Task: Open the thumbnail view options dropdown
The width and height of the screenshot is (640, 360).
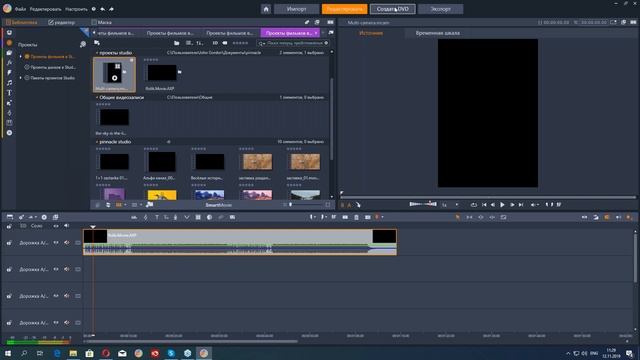Action: (x=189, y=43)
